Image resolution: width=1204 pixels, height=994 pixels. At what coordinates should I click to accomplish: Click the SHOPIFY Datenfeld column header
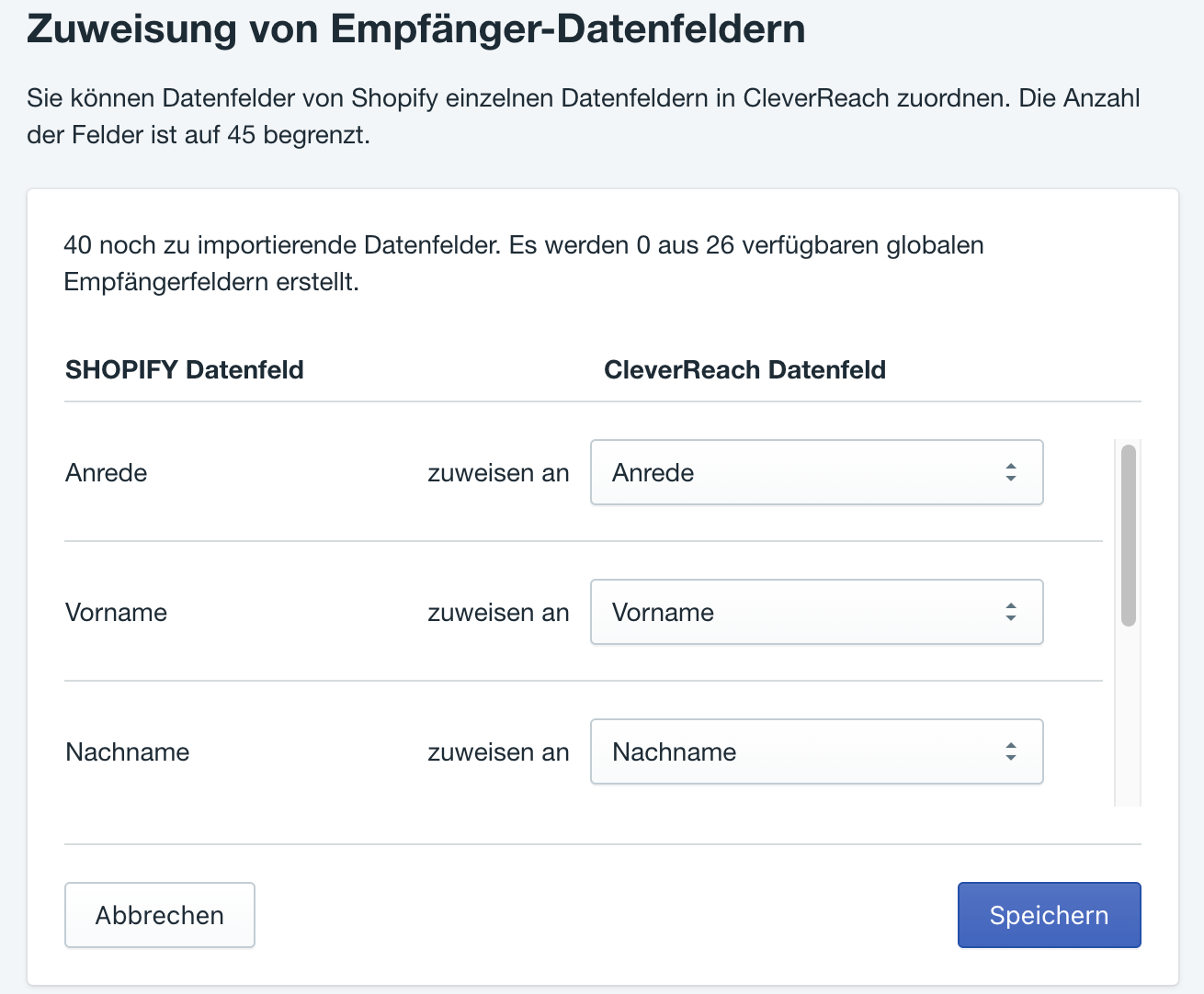[x=185, y=370]
